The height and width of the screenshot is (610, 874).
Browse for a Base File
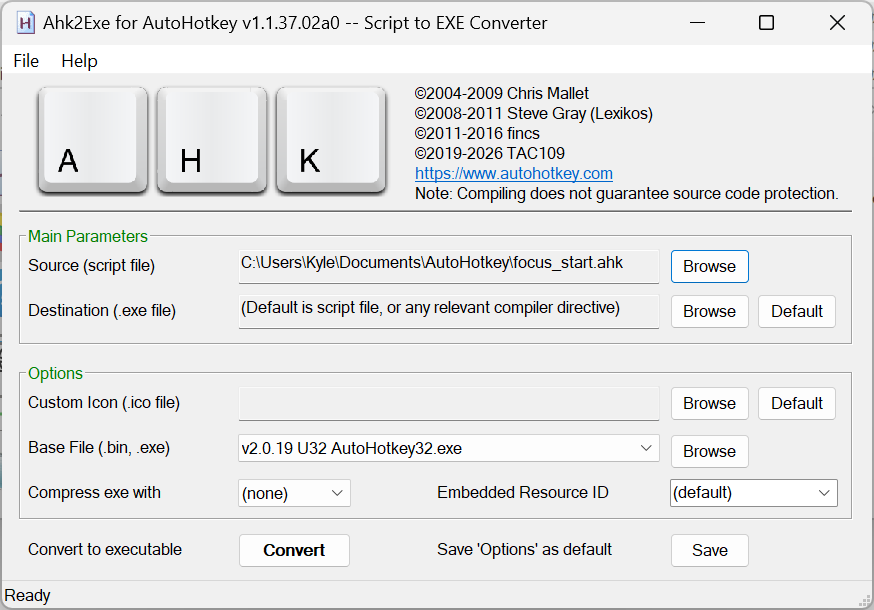[x=709, y=451]
